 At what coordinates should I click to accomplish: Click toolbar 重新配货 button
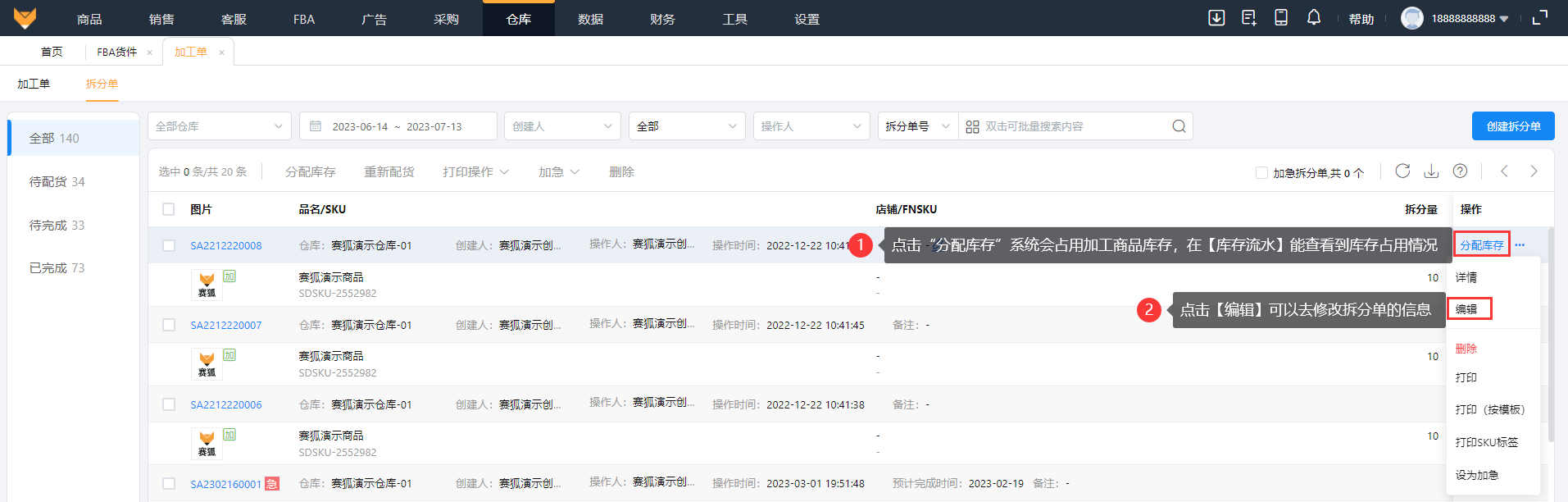click(389, 171)
